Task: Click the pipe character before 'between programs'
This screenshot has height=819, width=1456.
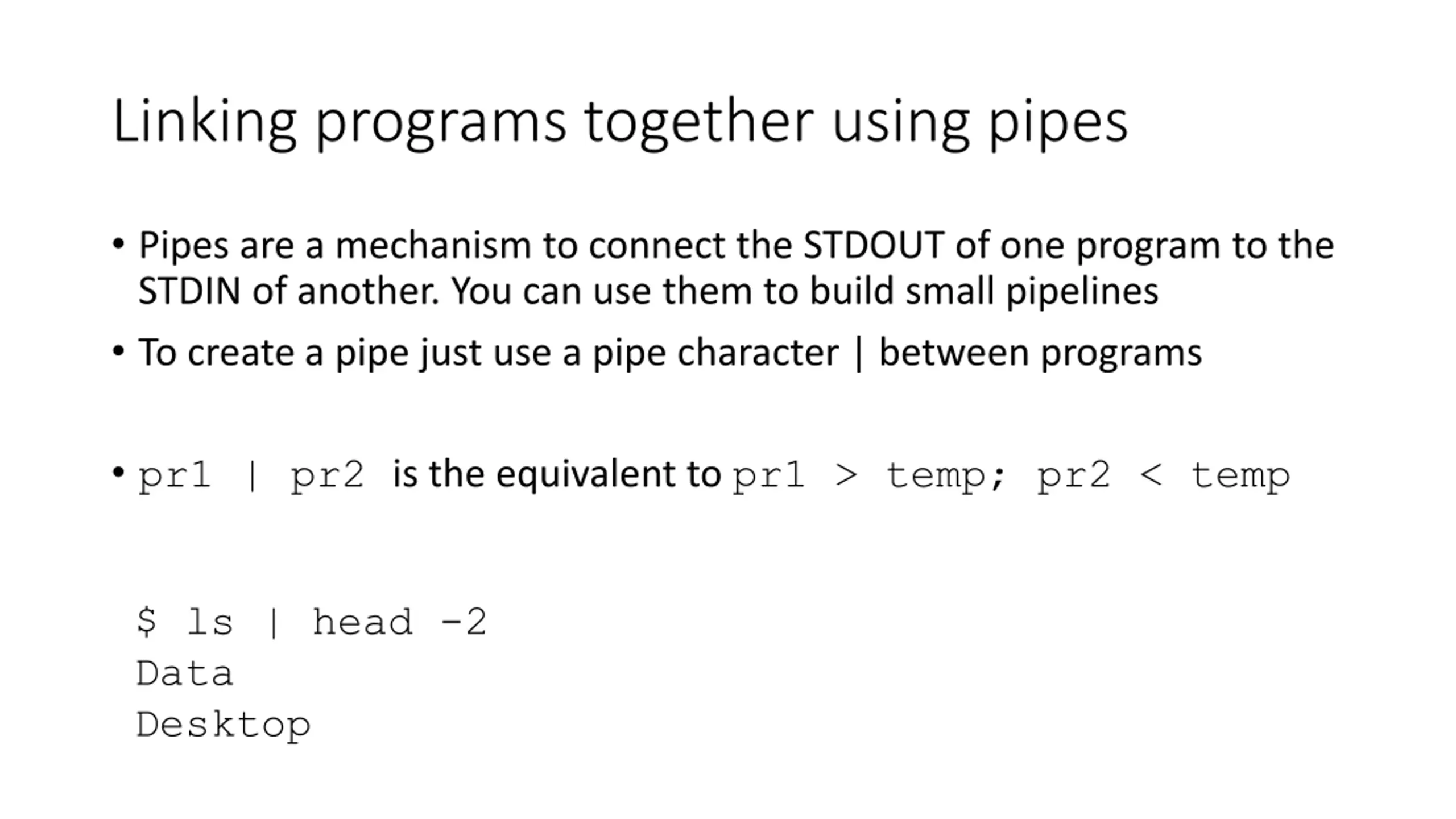Action: [859, 354]
